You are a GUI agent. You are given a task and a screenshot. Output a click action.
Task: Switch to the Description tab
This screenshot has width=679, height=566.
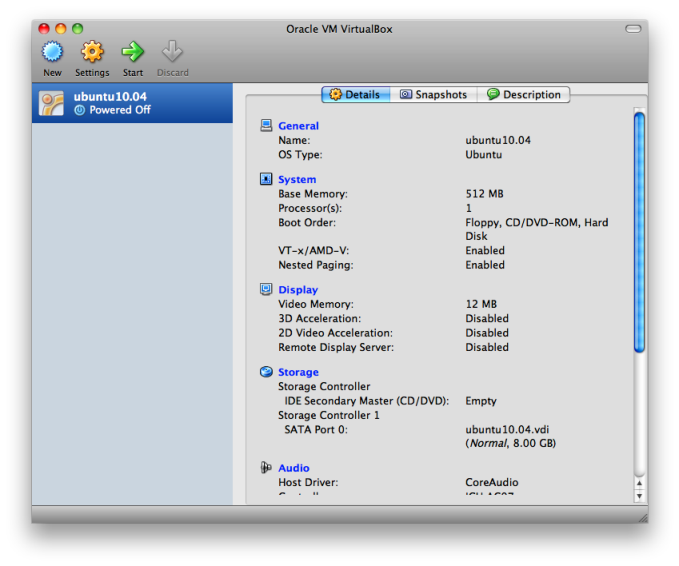[x=524, y=94]
